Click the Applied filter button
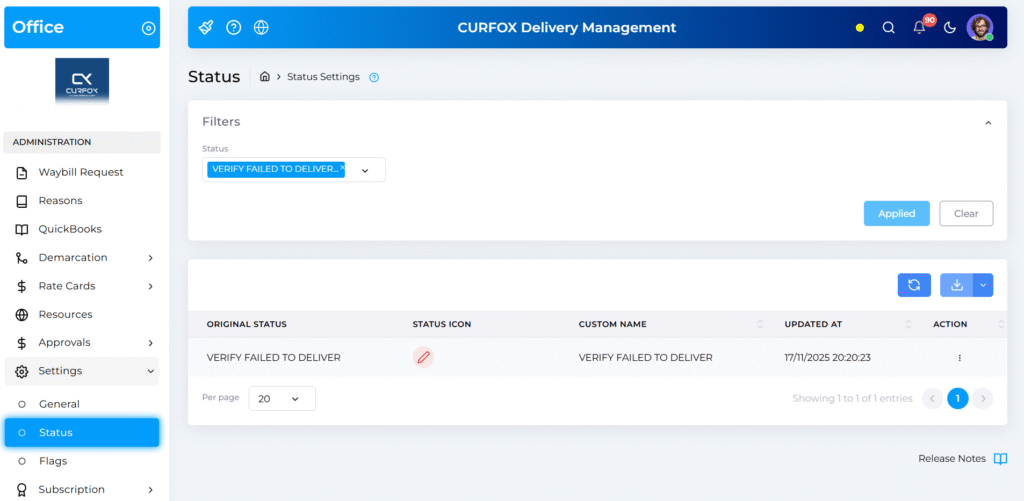1024x501 pixels. click(x=896, y=213)
